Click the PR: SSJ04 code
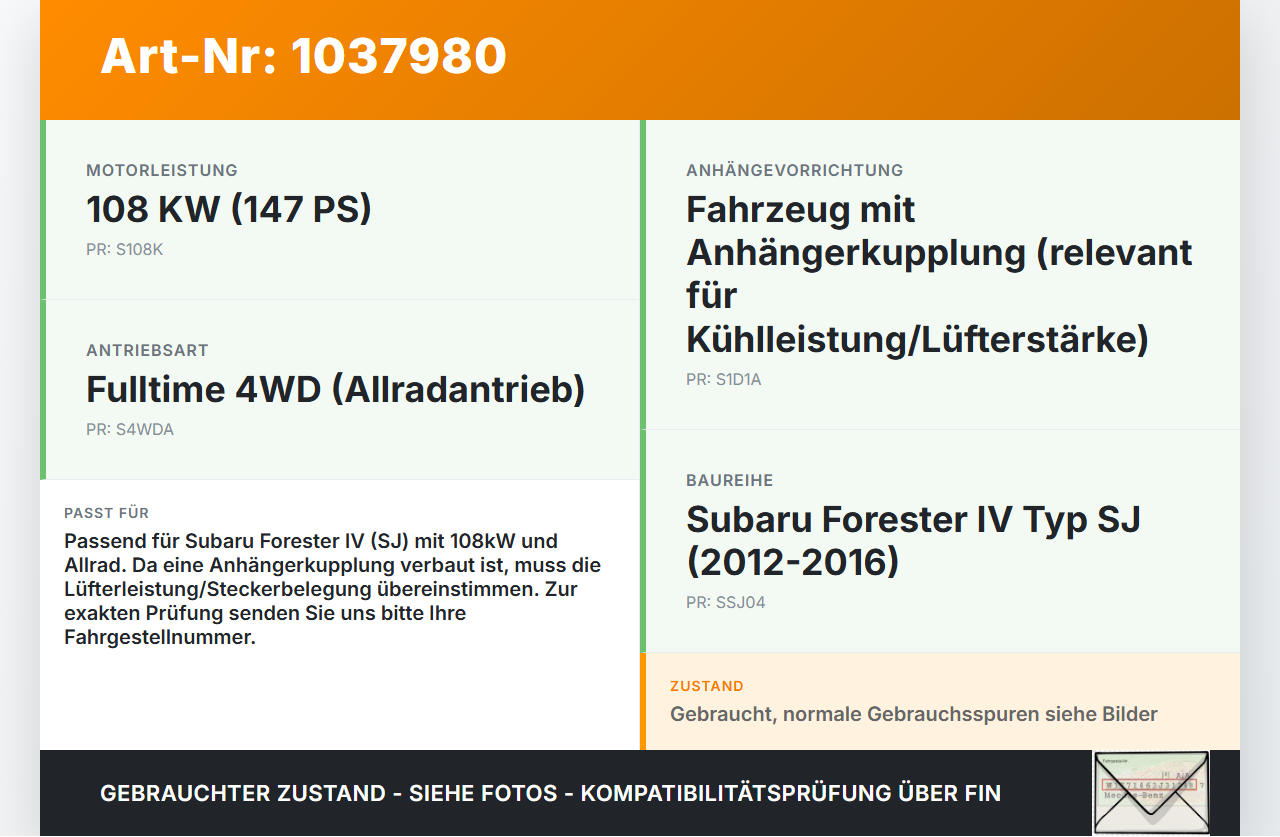This screenshot has height=837, width=1280. coord(726,602)
